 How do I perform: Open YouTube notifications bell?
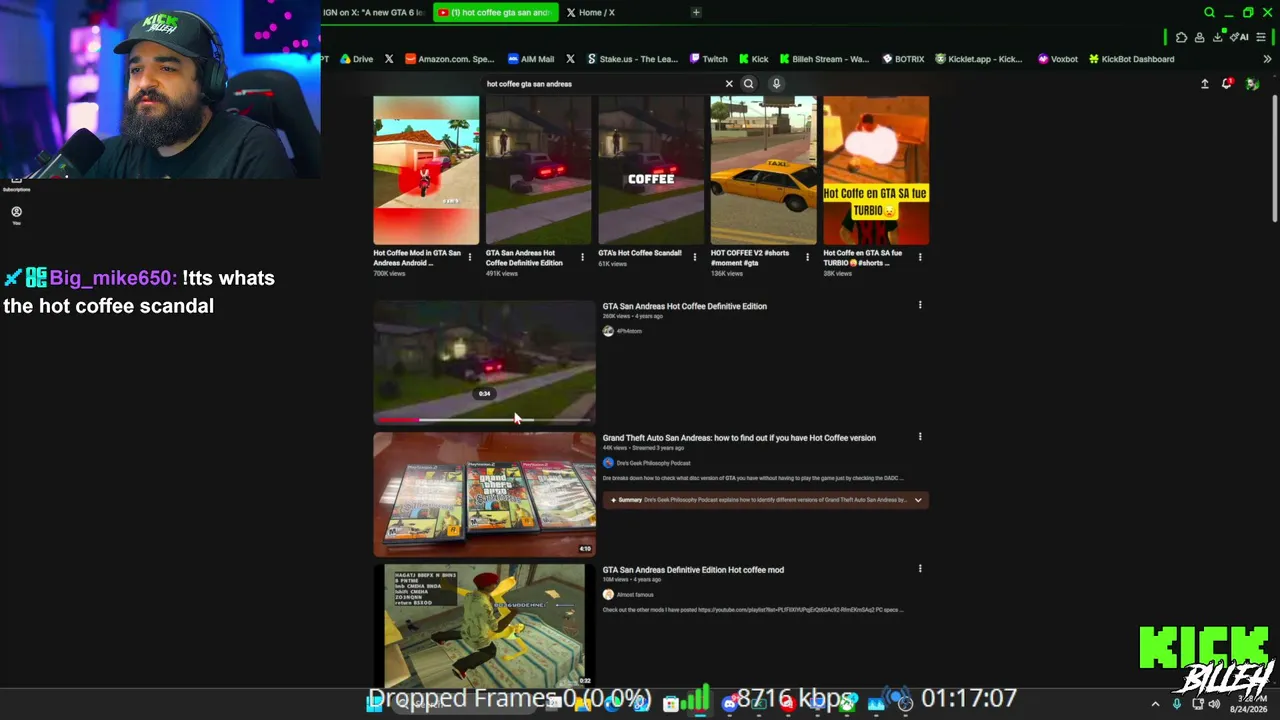click(1227, 84)
